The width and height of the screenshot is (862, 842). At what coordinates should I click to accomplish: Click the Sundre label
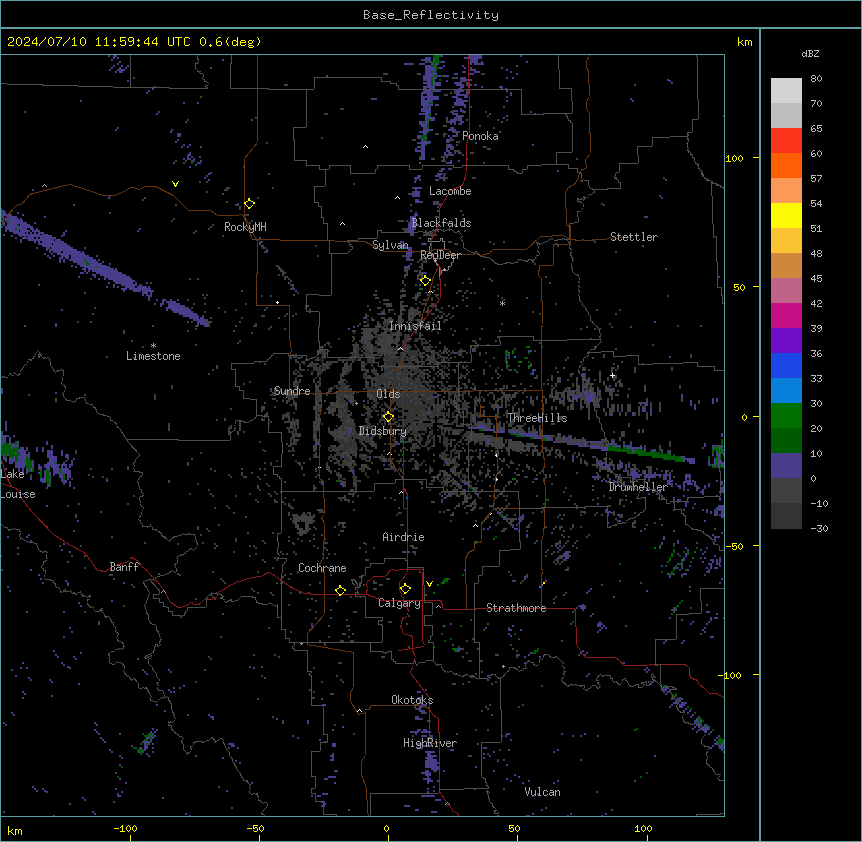292,391
